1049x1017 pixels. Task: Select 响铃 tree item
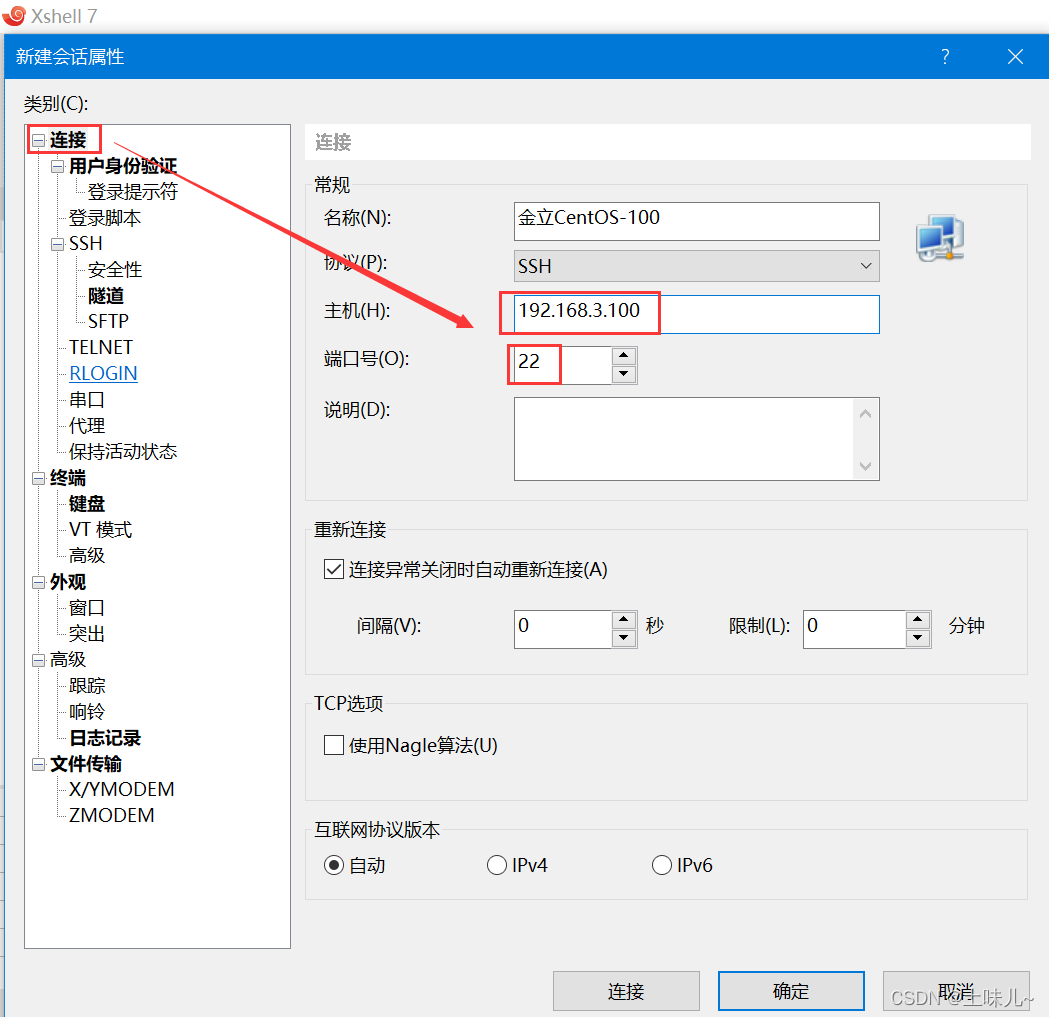[x=87, y=712]
